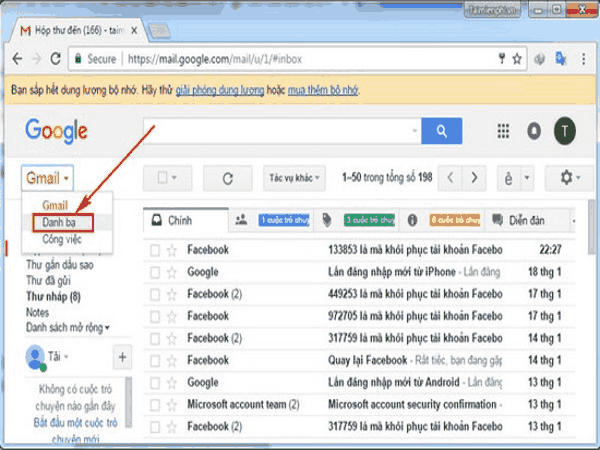Tick checkbox for Quay lại Facebook email
The width and height of the screenshot is (600, 450).
click(155, 361)
